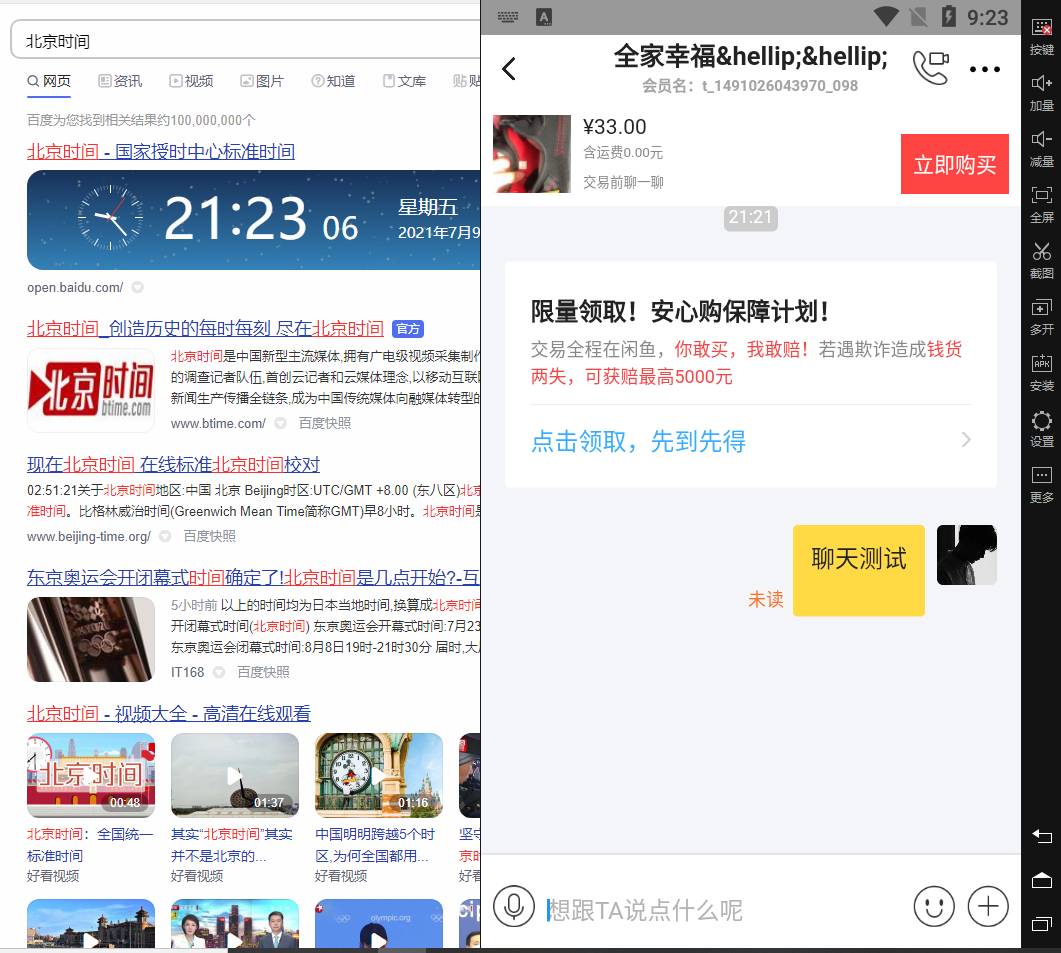Start a video call with the seller
The image size is (1061, 953).
tap(930, 68)
